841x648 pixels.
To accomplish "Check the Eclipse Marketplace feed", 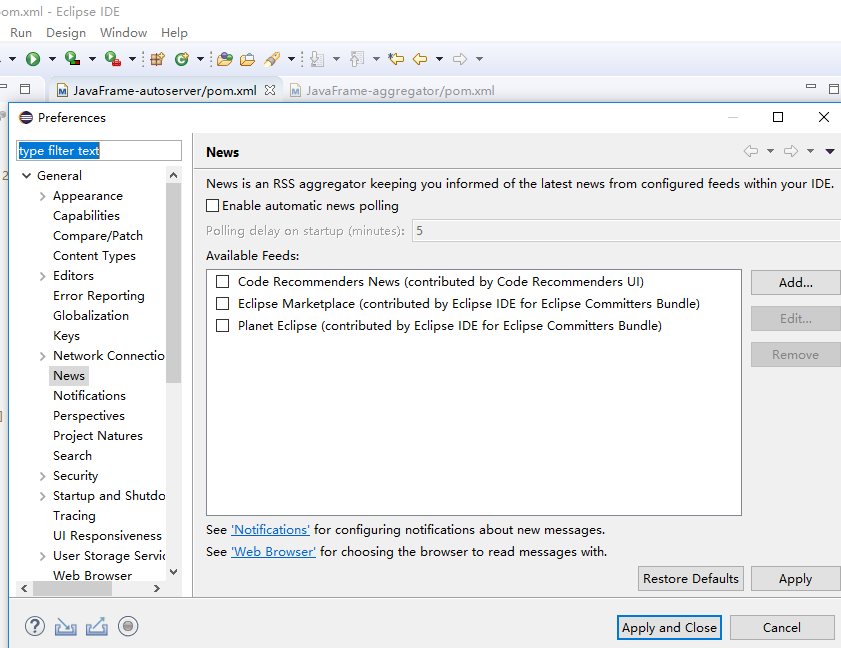I will [x=222, y=304].
